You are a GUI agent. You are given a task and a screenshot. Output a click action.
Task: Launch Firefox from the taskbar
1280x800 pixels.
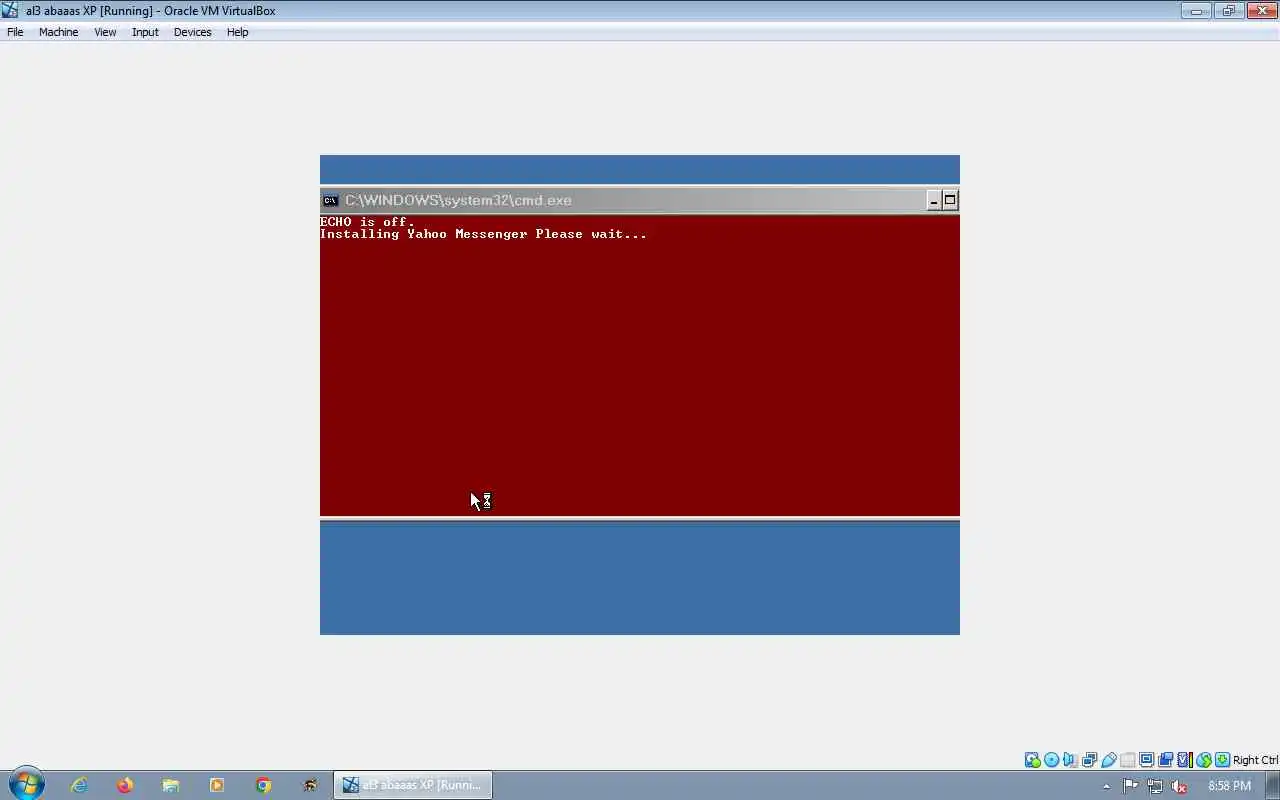pyautogui.click(x=125, y=785)
